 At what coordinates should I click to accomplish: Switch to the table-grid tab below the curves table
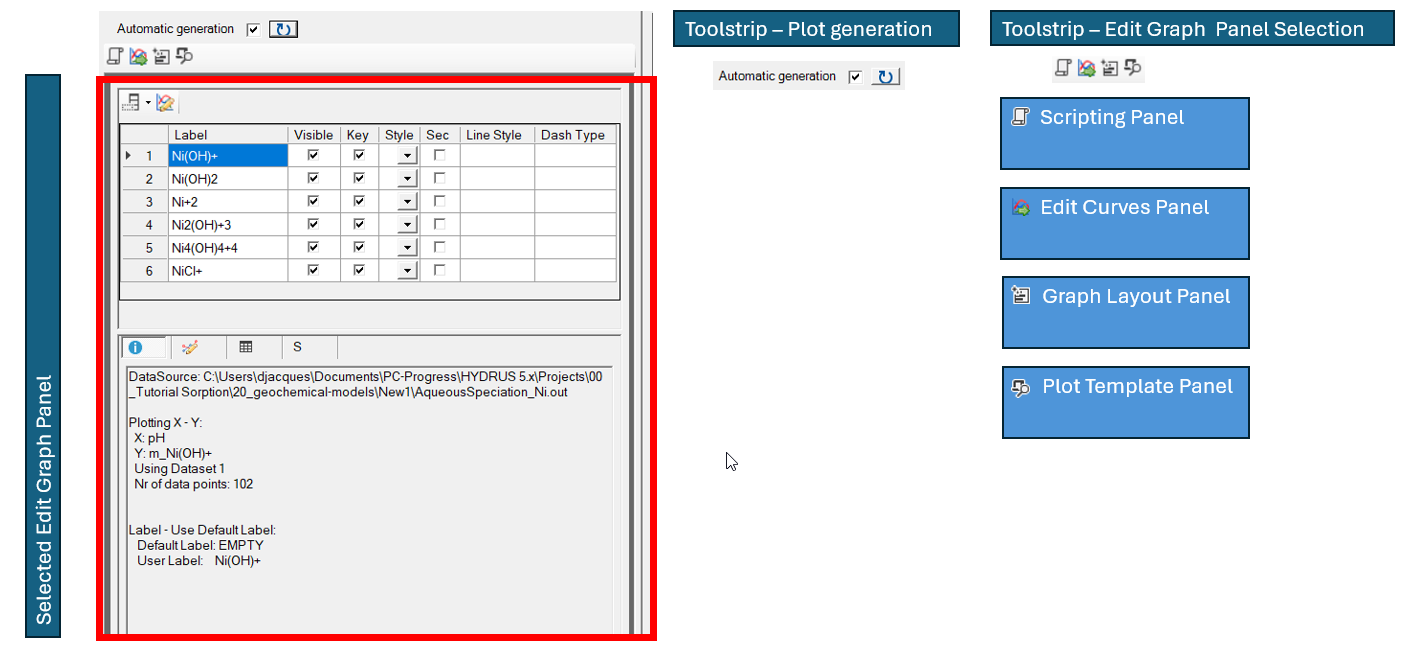click(245, 347)
